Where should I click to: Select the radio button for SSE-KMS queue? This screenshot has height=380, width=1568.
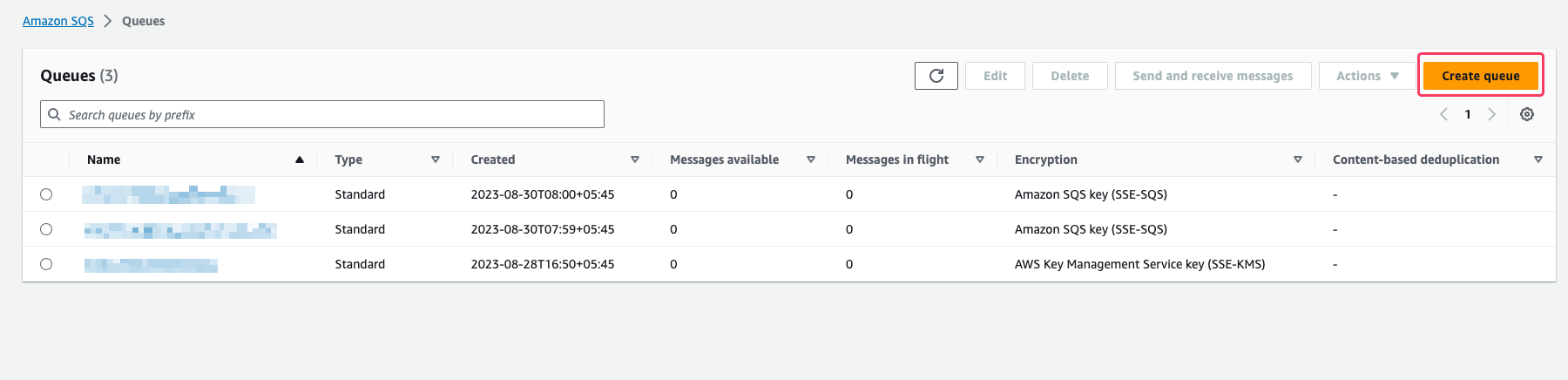pos(46,264)
